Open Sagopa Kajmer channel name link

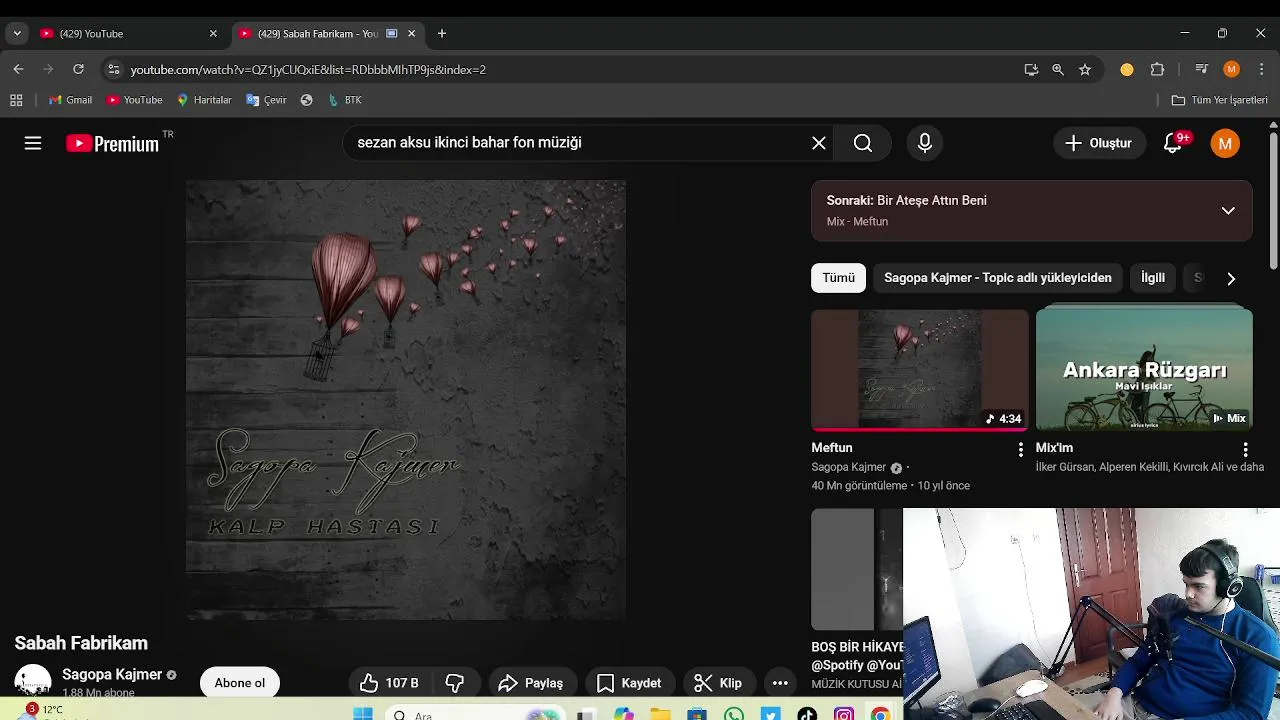[x=112, y=675]
